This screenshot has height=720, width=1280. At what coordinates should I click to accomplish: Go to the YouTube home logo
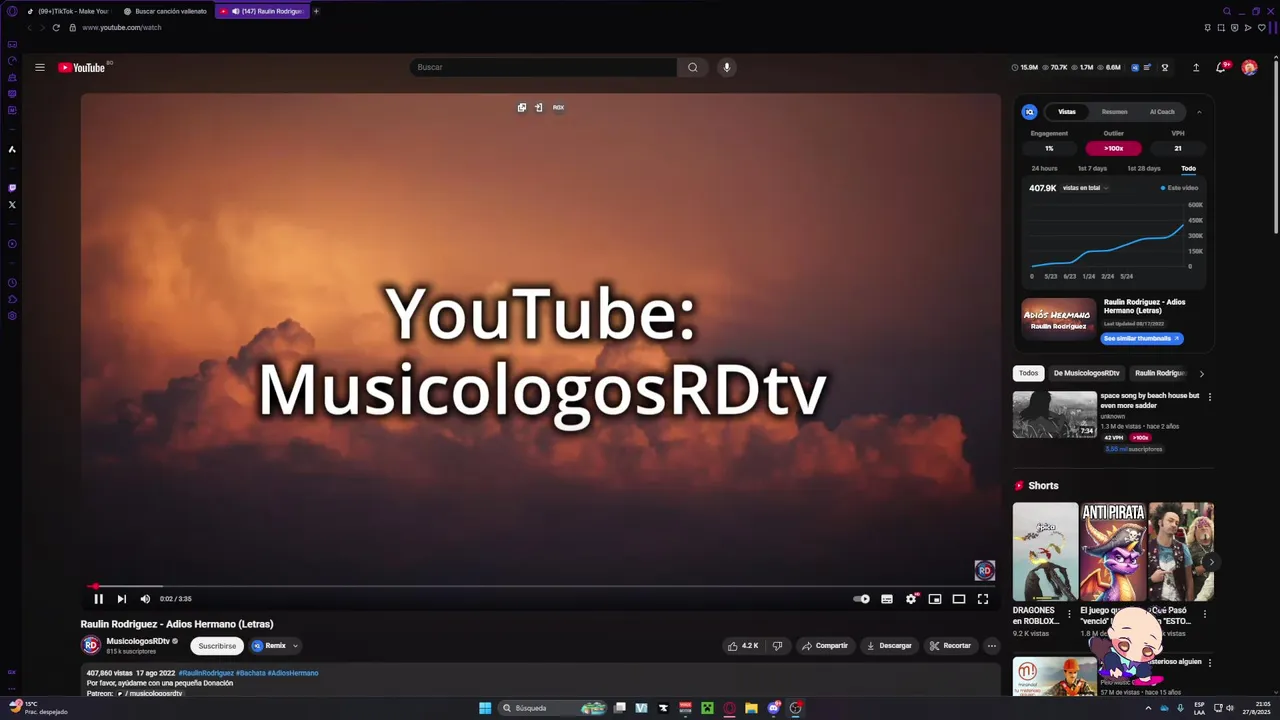[x=82, y=68]
